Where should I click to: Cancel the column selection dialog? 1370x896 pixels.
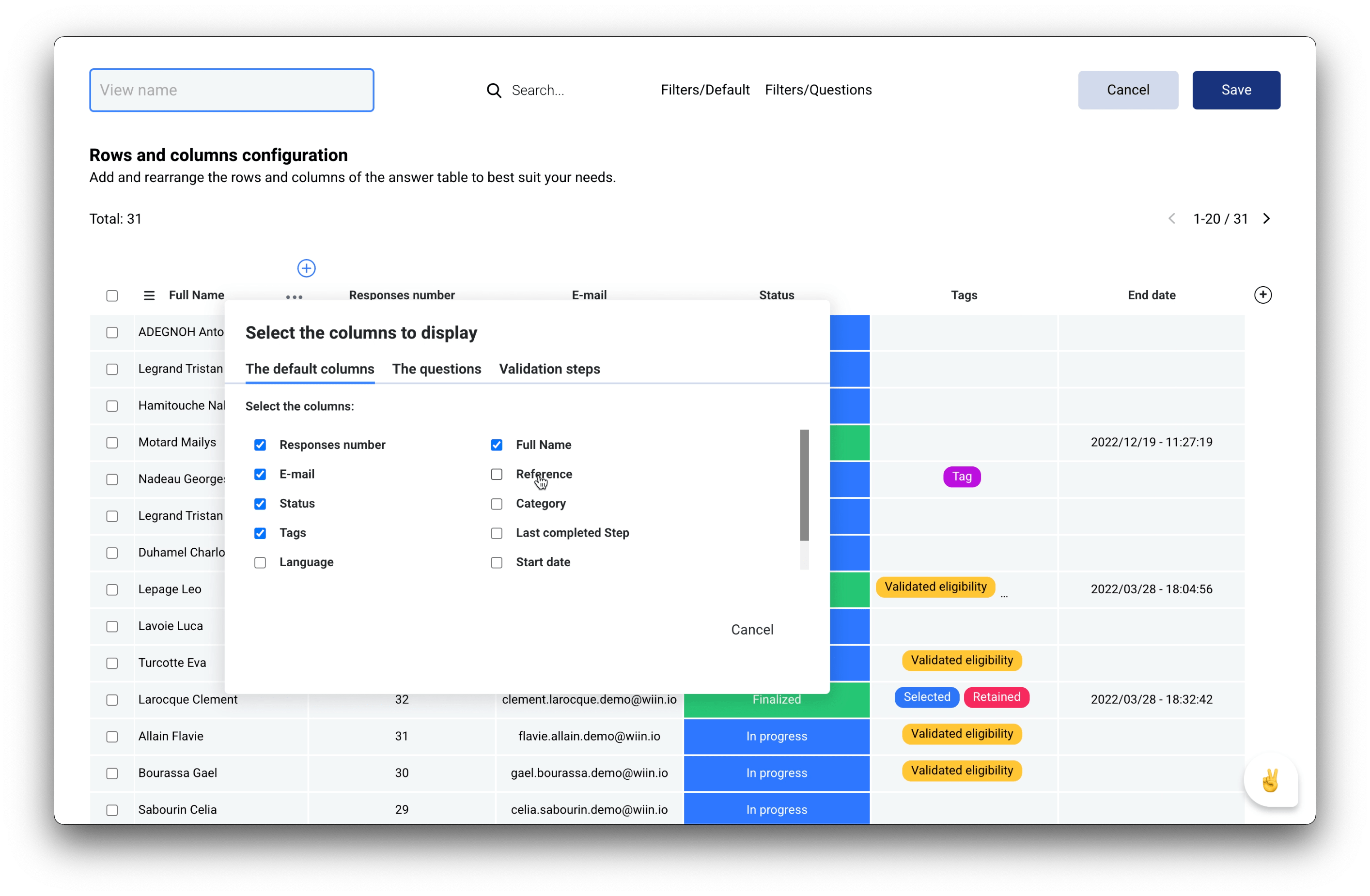(752, 629)
